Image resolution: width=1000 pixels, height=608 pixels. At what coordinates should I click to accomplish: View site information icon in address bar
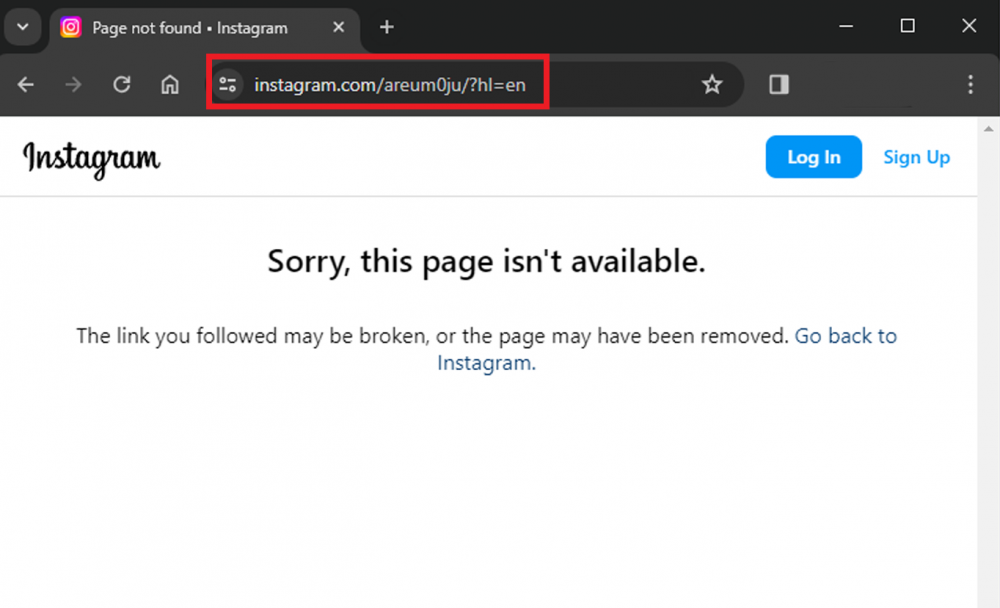coord(228,84)
